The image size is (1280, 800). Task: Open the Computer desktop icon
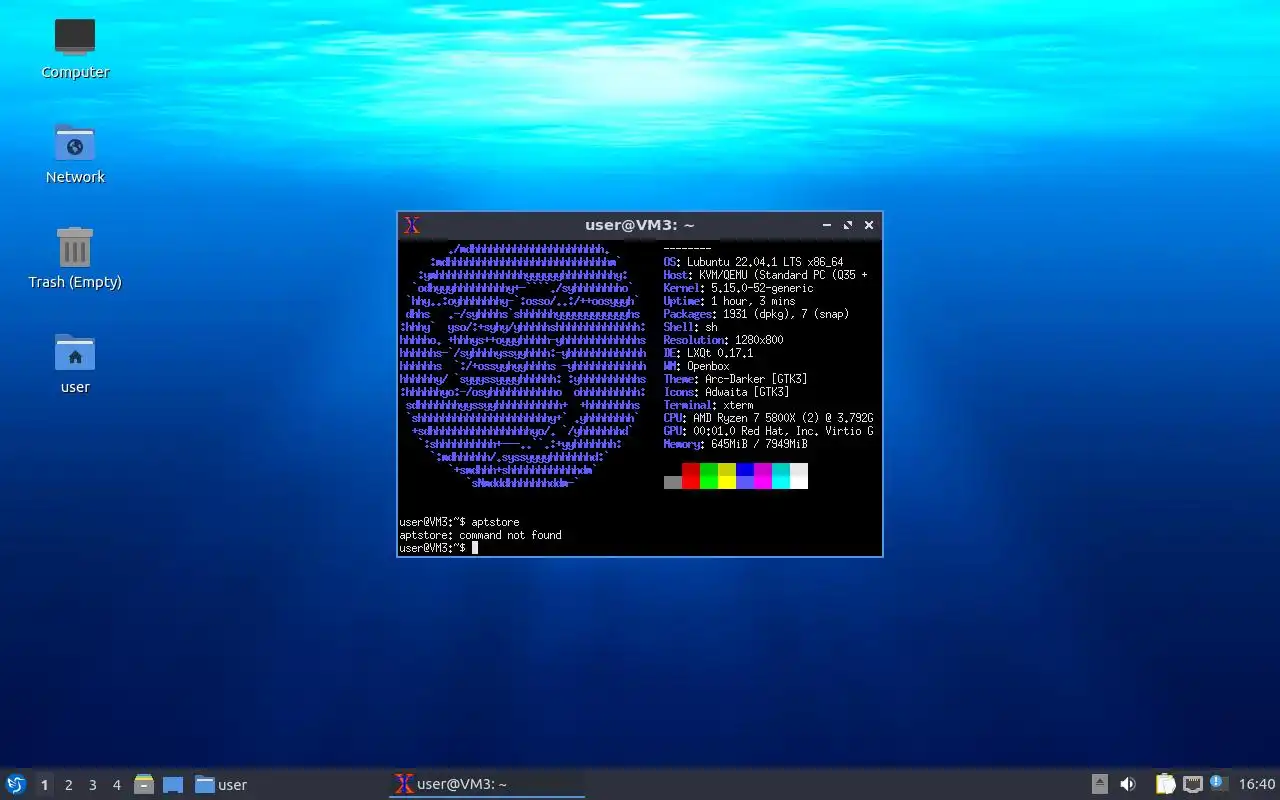[75, 48]
